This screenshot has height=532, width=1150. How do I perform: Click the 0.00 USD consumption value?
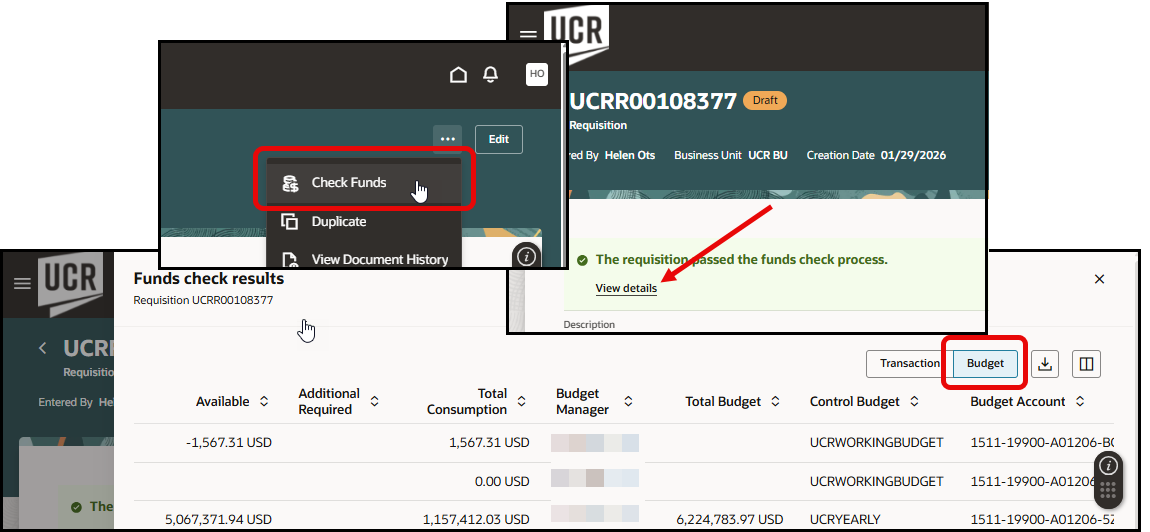tap(502, 481)
